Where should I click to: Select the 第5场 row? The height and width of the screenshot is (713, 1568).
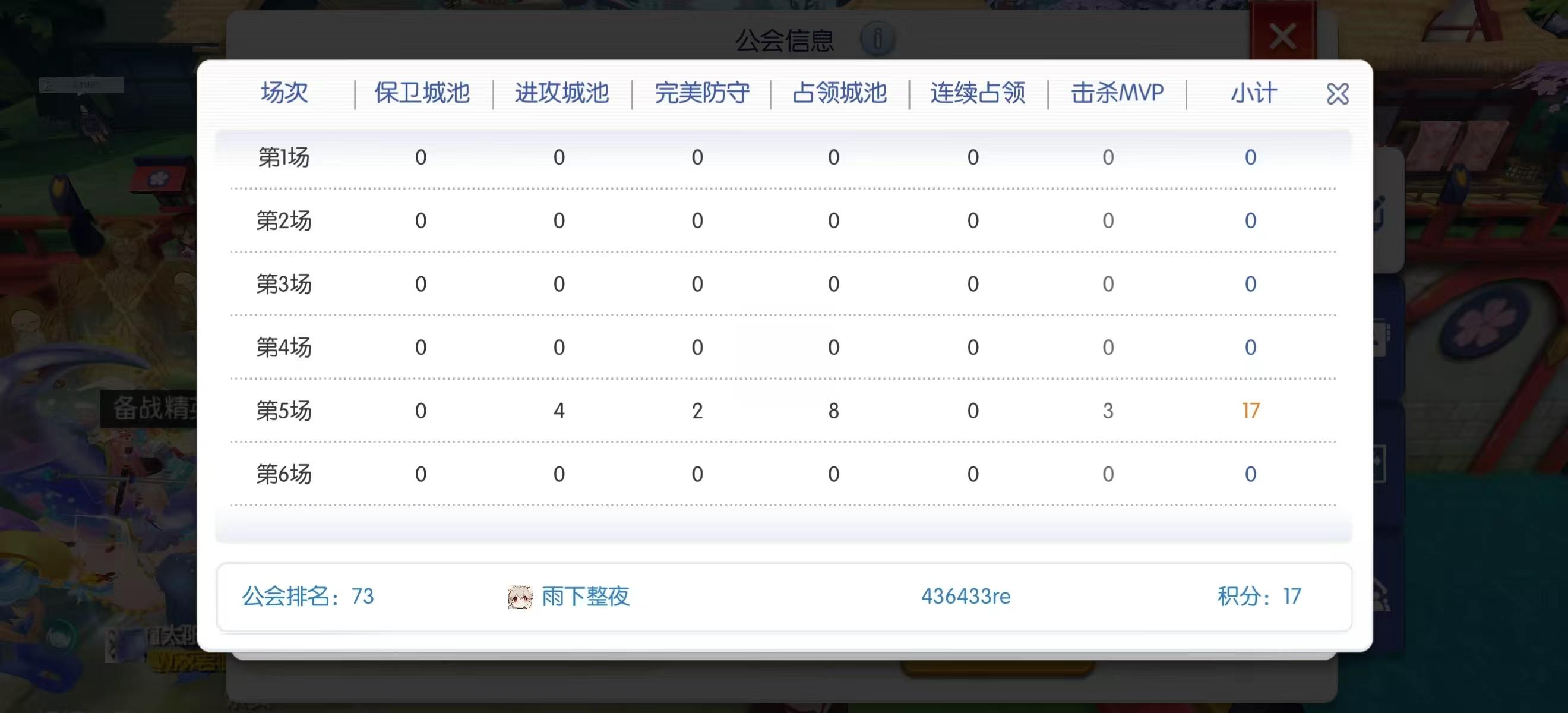point(284,411)
